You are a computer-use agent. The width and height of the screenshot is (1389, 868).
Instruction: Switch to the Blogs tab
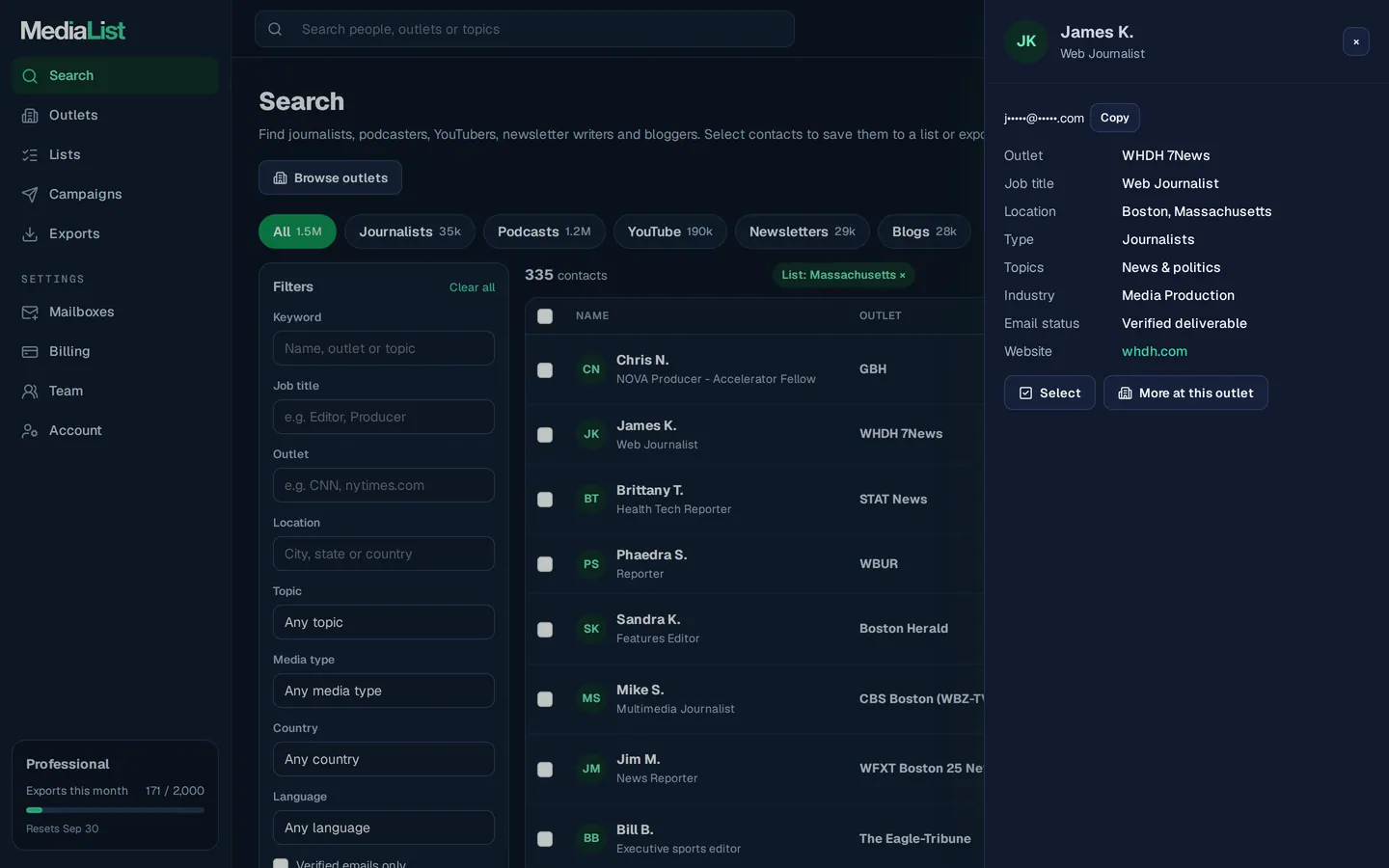924,231
